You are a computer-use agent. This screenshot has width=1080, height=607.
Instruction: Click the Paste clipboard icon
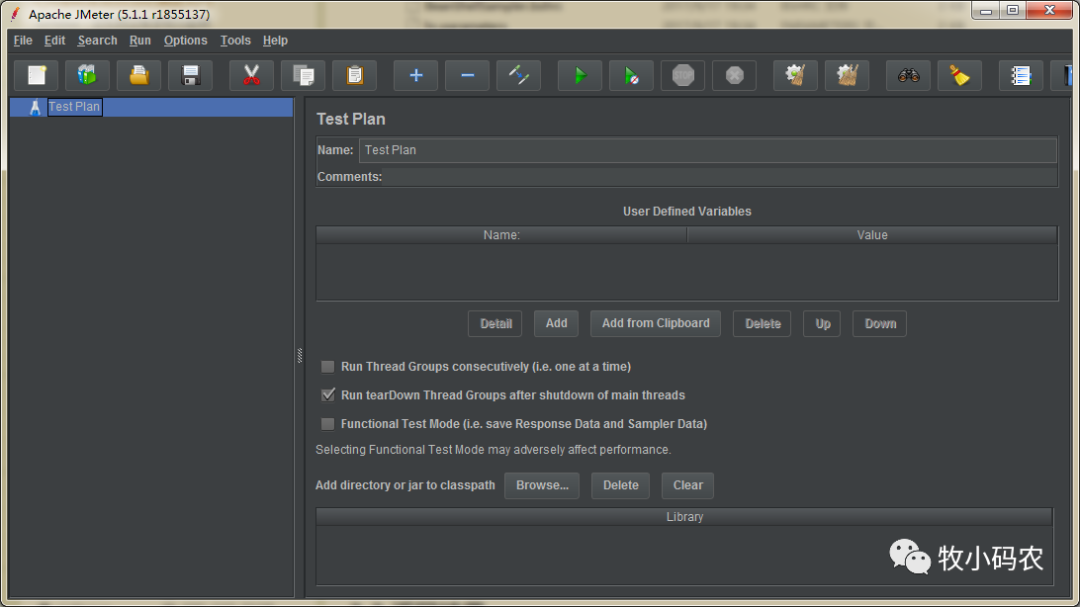[354, 75]
